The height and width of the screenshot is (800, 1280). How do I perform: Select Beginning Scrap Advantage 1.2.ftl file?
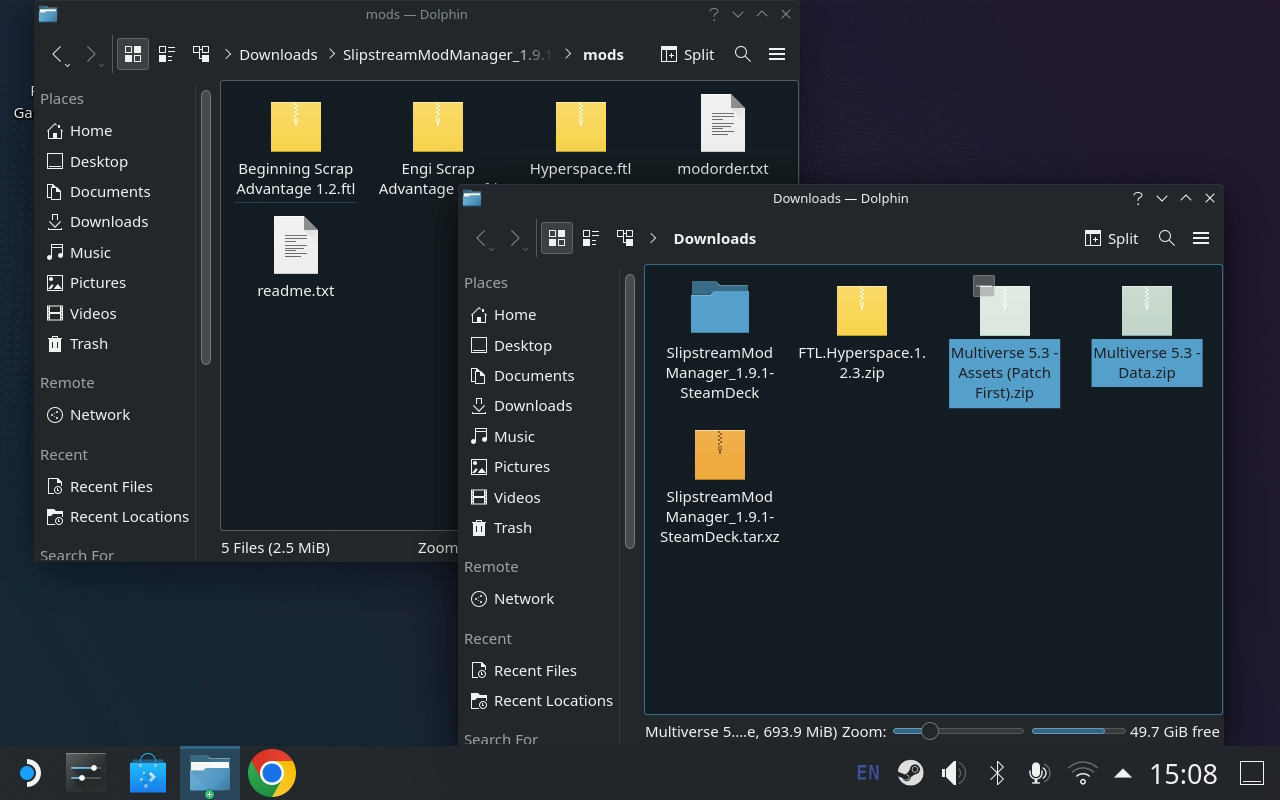coord(296,149)
